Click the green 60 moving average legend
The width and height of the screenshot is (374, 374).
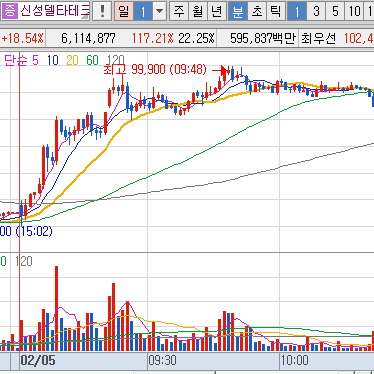pyautogui.click(x=92, y=60)
